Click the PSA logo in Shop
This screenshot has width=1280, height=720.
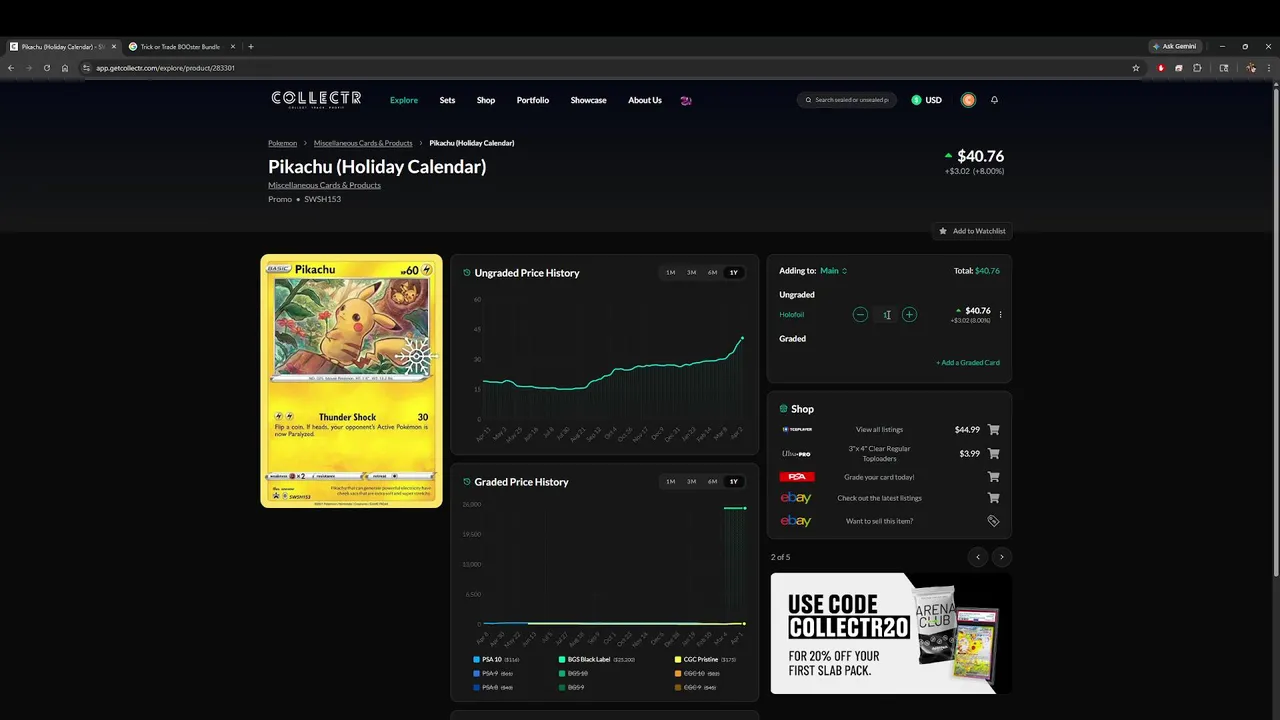click(x=797, y=477)
